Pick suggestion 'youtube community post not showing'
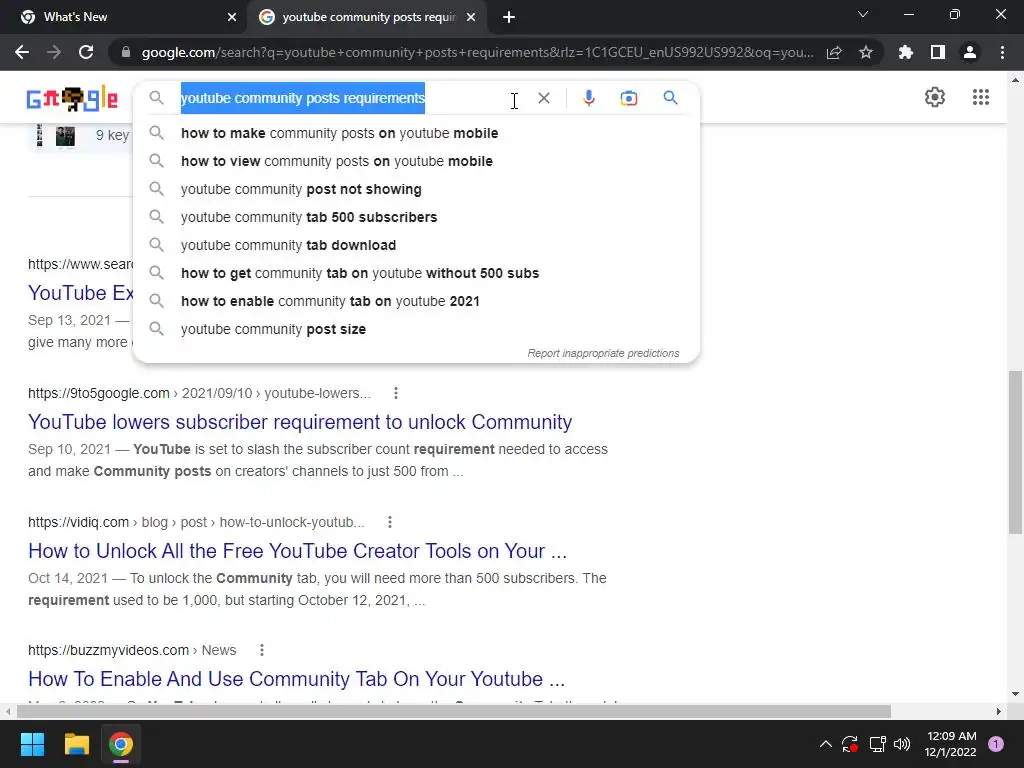The height and width of the screenshot is (768, 1024). (x=416, y=189)
